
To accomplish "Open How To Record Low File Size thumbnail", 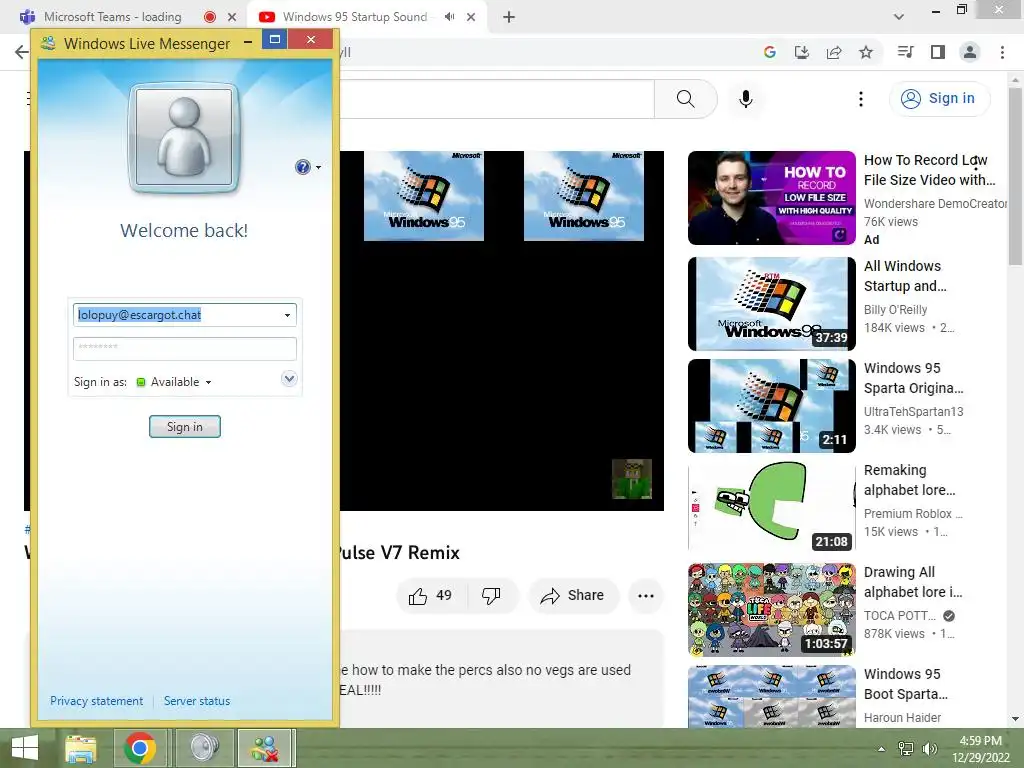I will click(772, 198).
